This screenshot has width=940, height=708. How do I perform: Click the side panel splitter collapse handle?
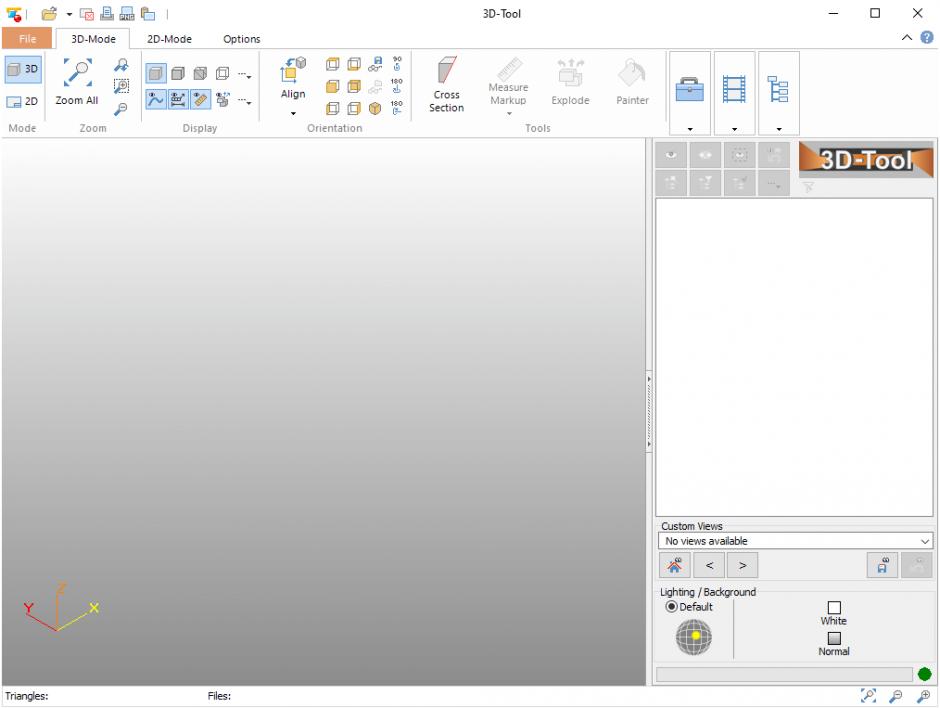[x=649, y=411]
